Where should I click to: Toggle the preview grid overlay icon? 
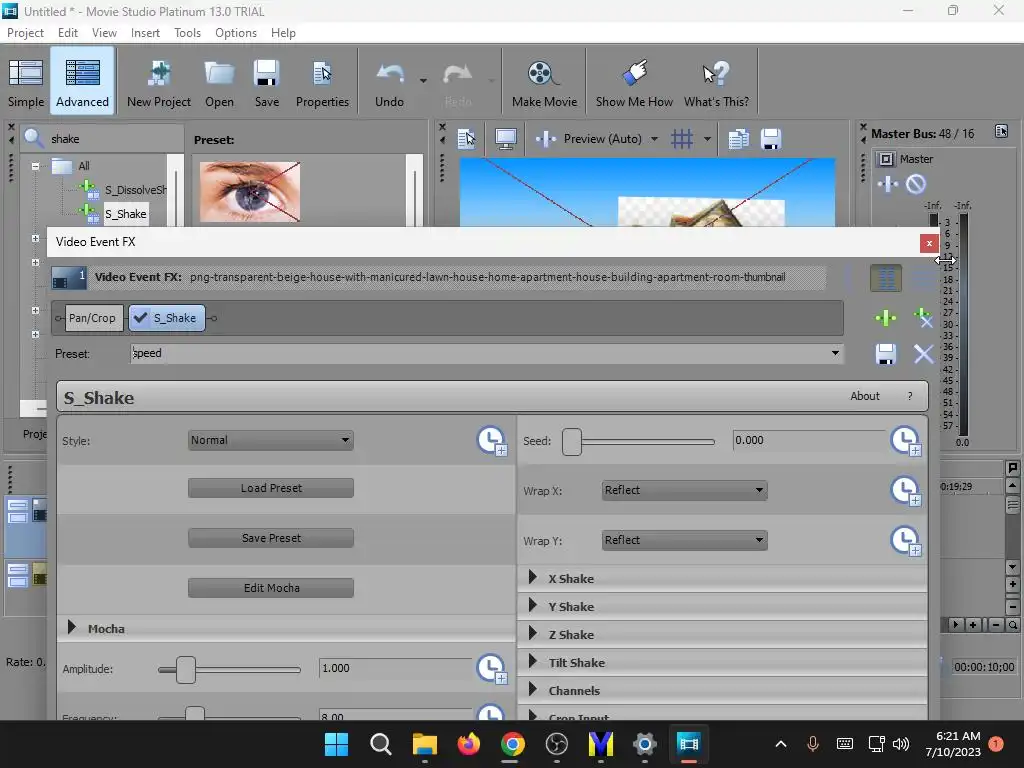pyautogui.click(x=682, y=138)
